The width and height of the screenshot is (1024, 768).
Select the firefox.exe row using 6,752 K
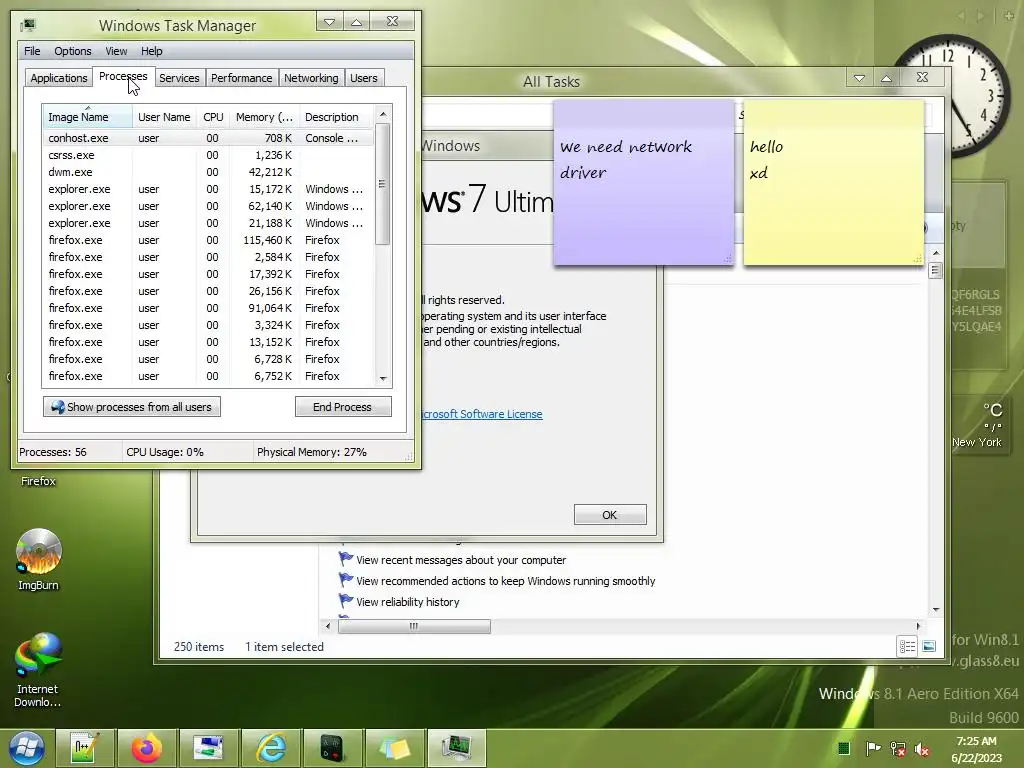(208, 376)
